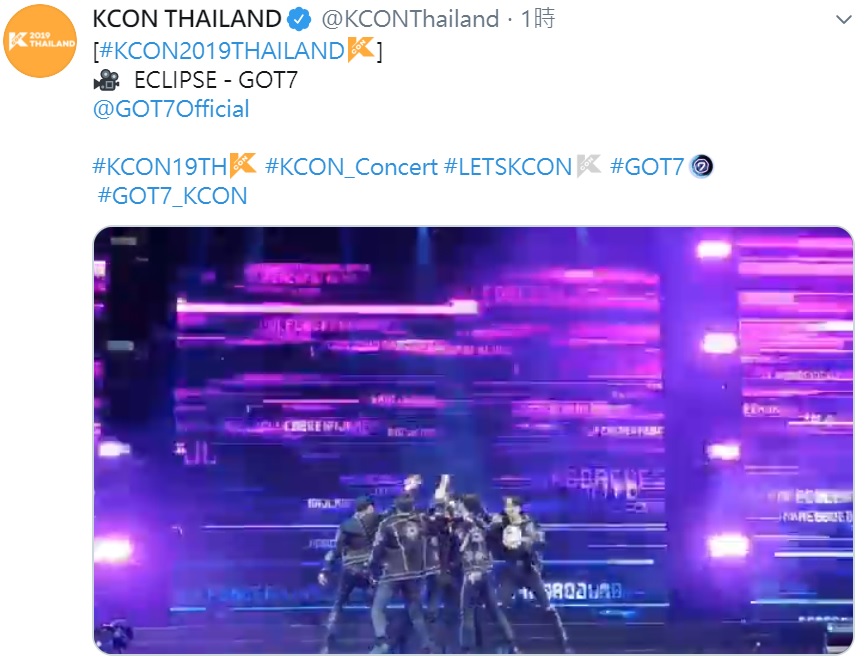Open the tweet's timestamp link
The width and height of the screenshot is (866, 667).
[538, 19]
